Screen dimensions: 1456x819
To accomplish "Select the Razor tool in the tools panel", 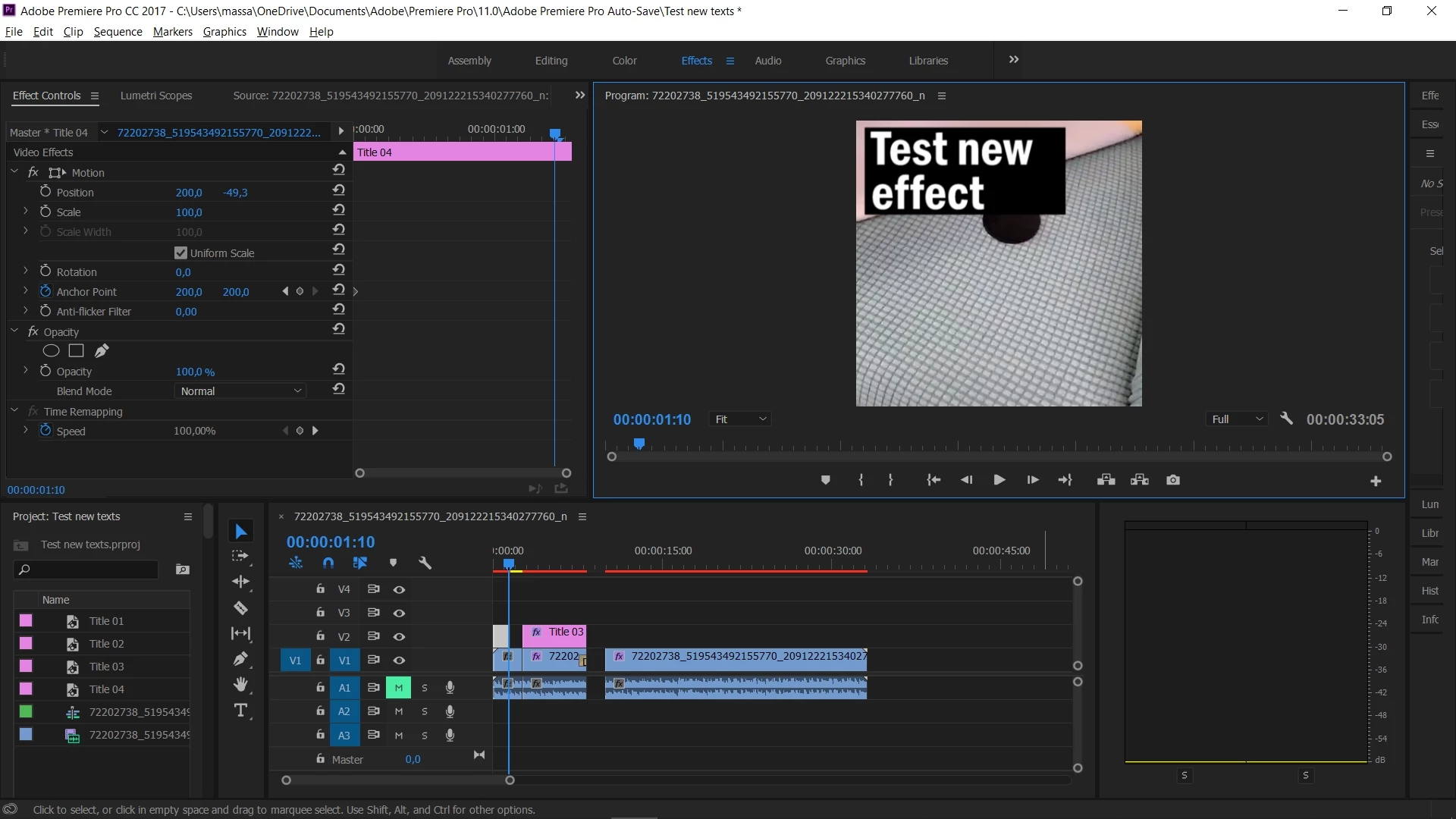I will [240, 608].
